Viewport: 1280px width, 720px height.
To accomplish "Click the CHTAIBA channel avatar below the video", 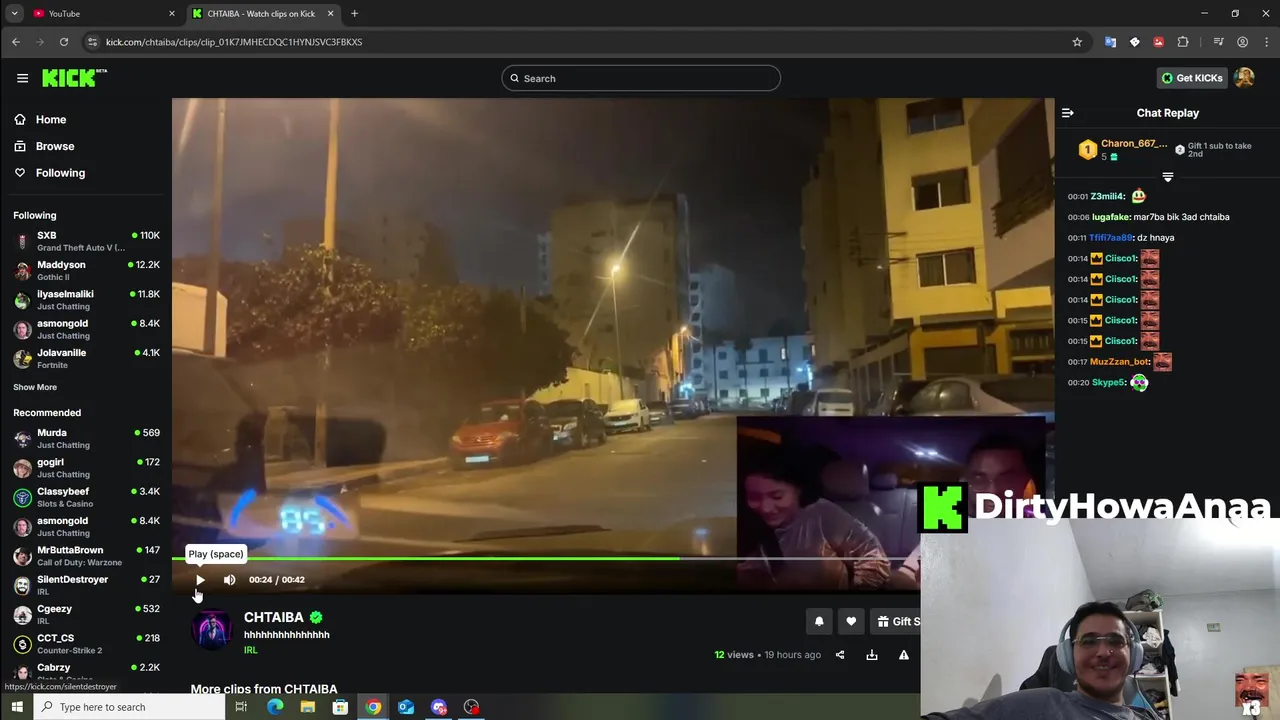I will click(211, 630).
